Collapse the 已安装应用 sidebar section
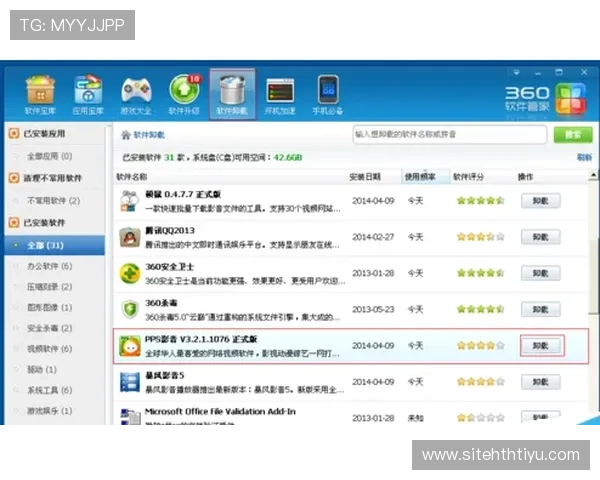Viewport: 600px width, 480px height. pos(14,133)
